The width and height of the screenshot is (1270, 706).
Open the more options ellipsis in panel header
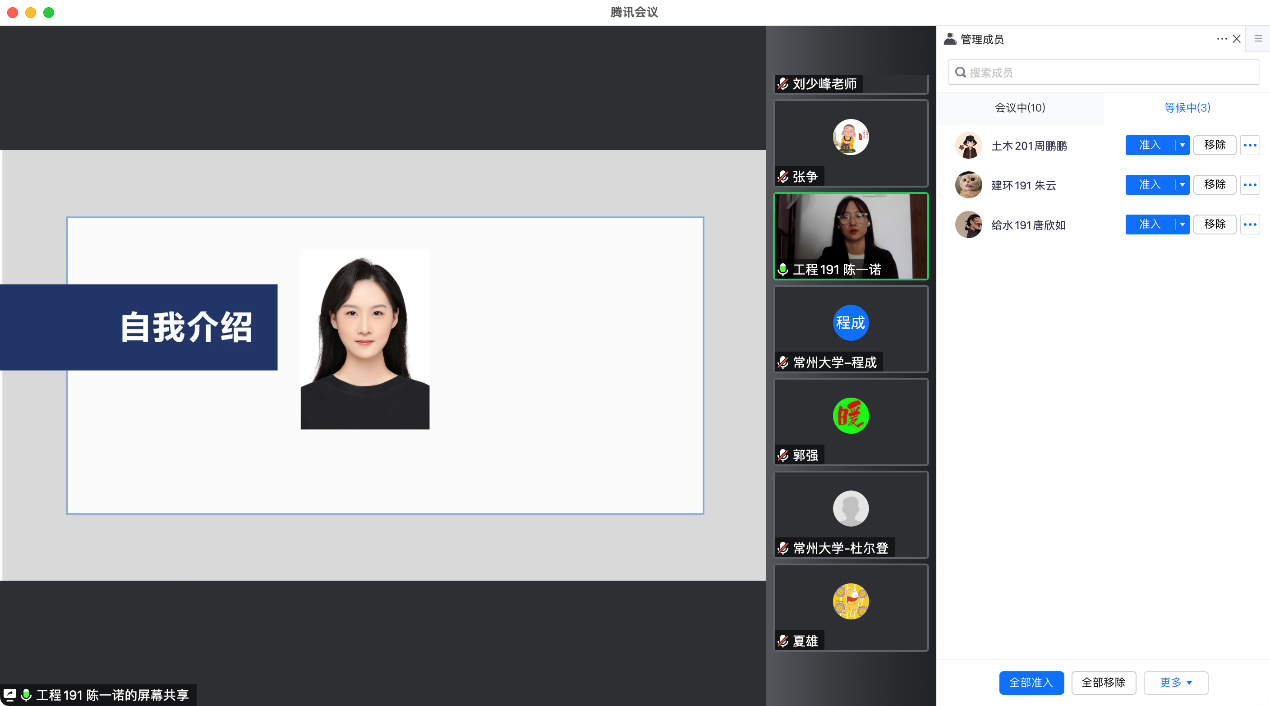pos(1221,39)
